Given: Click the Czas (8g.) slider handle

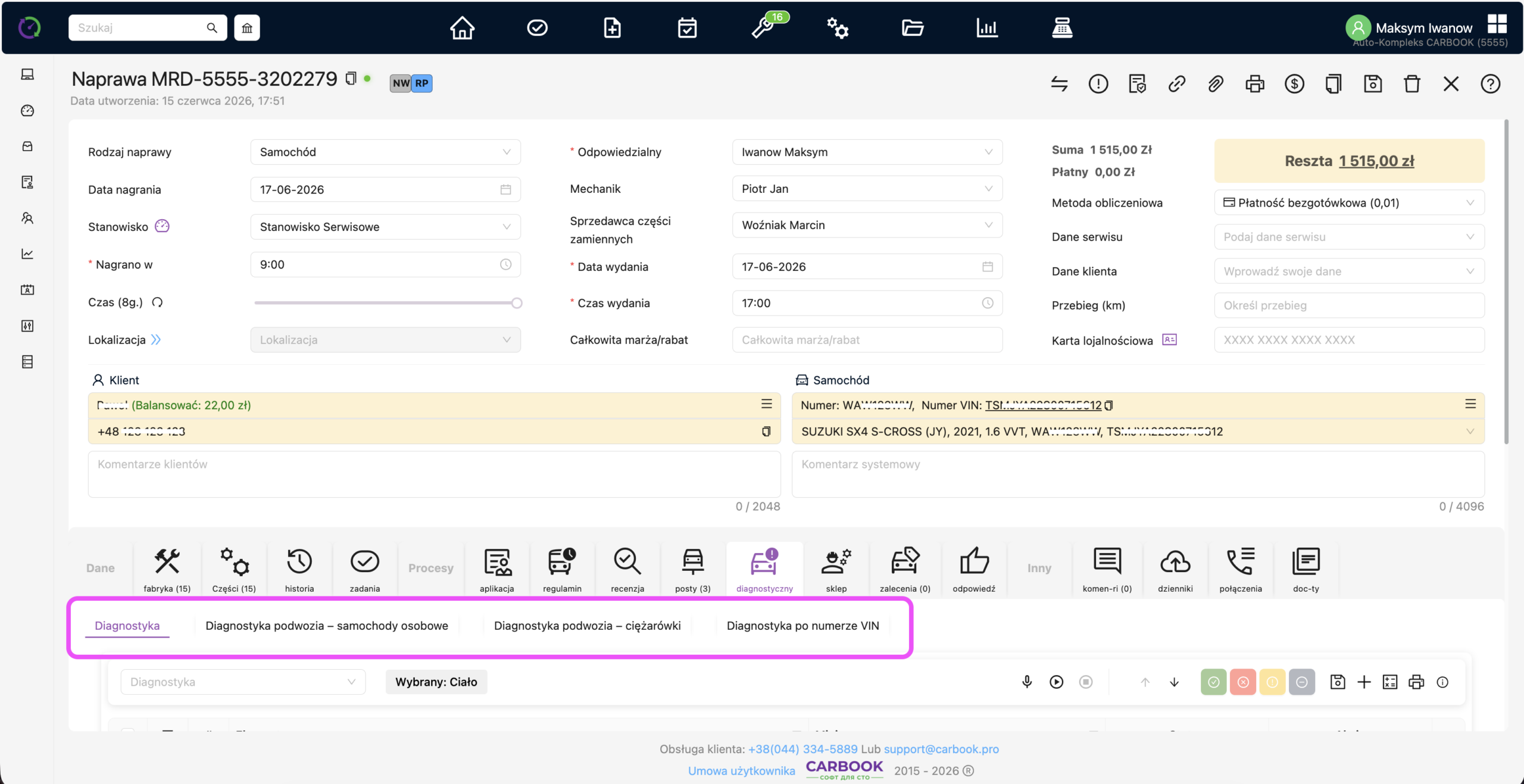Looking at the screenshot, I should [x=517, y=303].
